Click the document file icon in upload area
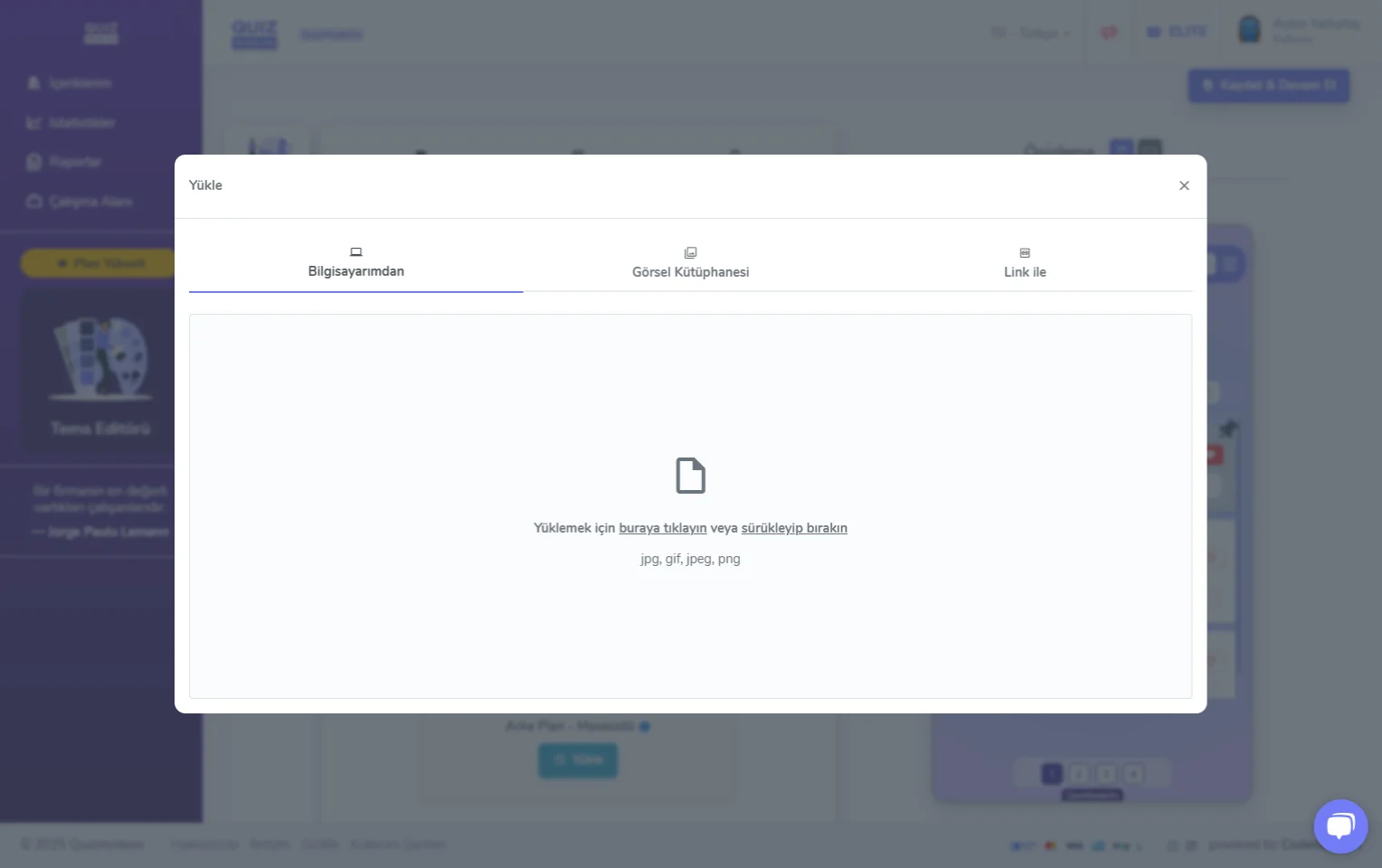The height and width of the screenshot is (868, 1382). (x=690, y=476)
